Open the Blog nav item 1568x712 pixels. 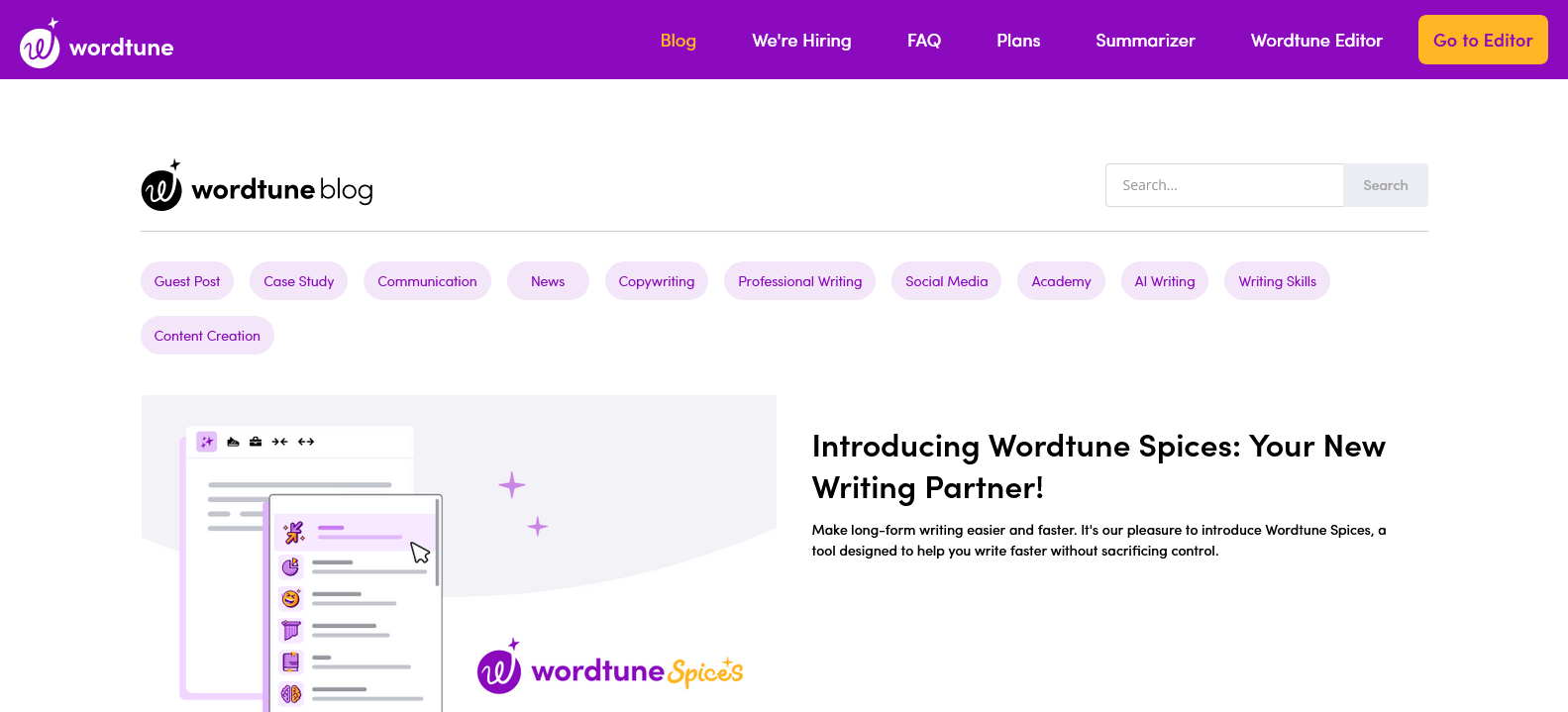pyautogui.click(x=679, y=41)
